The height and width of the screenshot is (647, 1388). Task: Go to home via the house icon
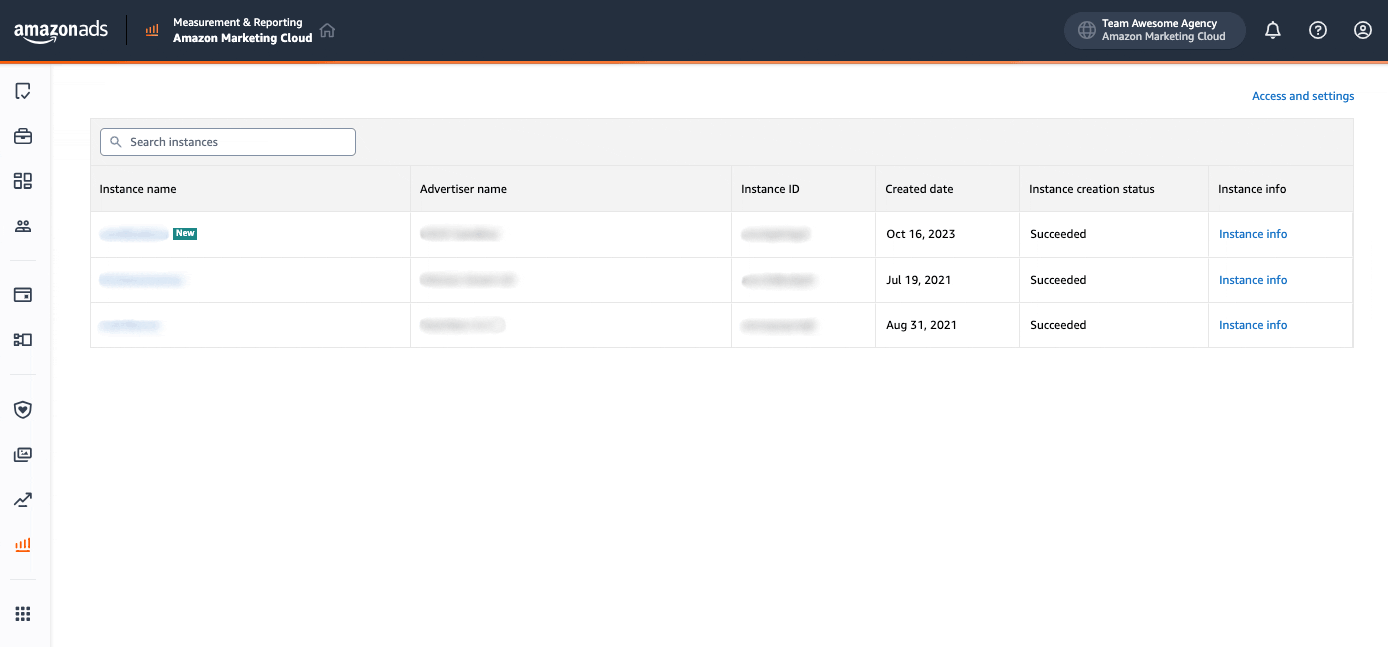tap(327, 31)
